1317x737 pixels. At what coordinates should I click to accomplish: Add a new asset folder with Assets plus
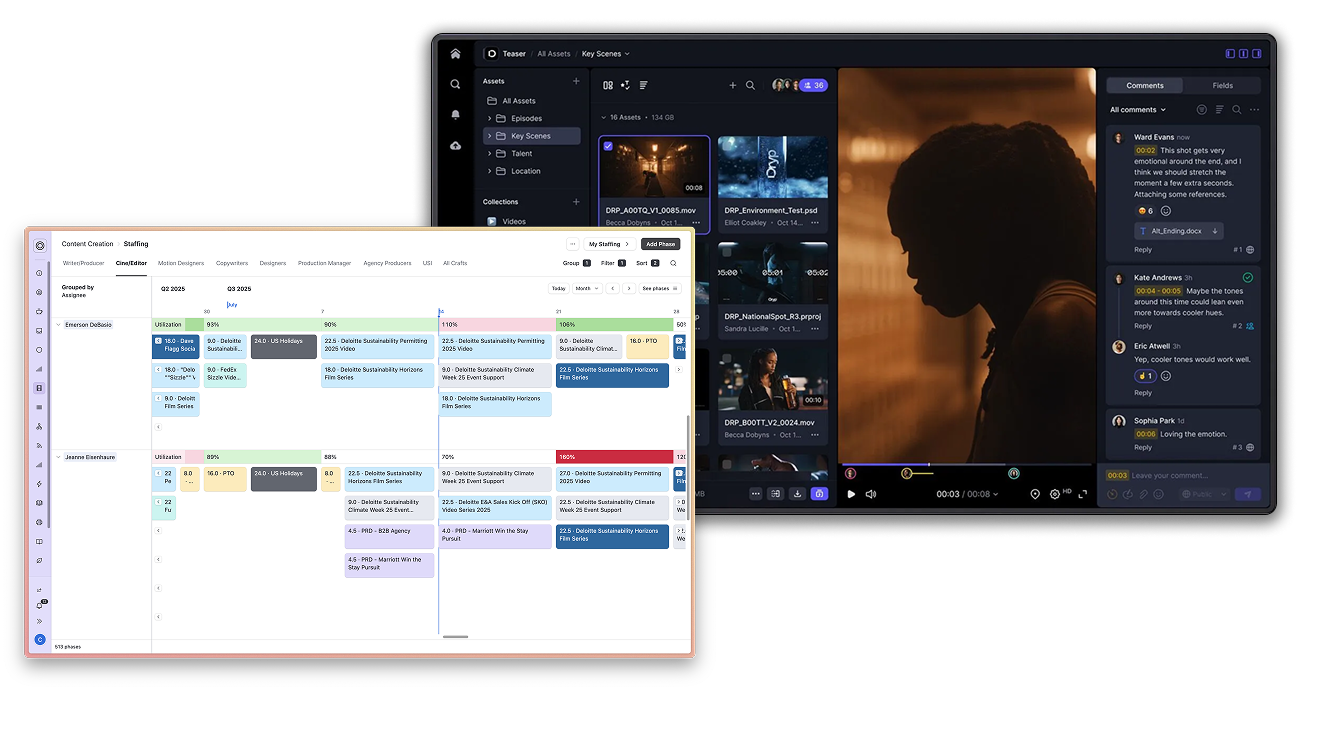576,81
